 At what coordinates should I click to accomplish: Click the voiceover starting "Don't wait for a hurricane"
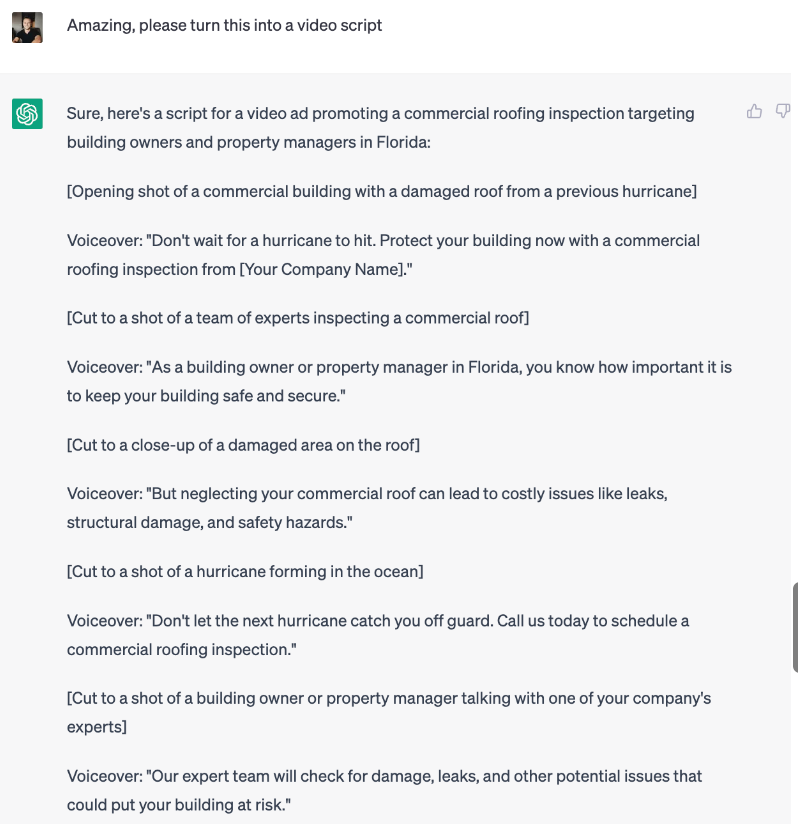point(383,241)
